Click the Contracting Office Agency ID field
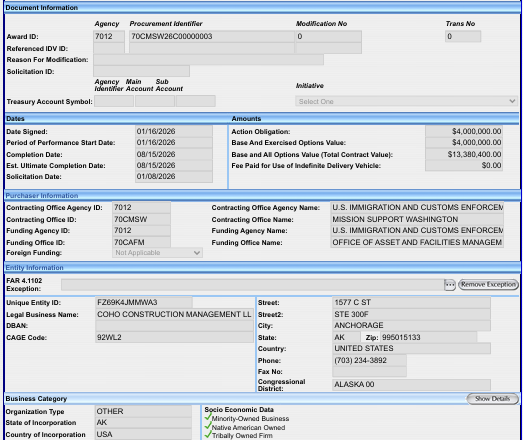 click(141, 207)
